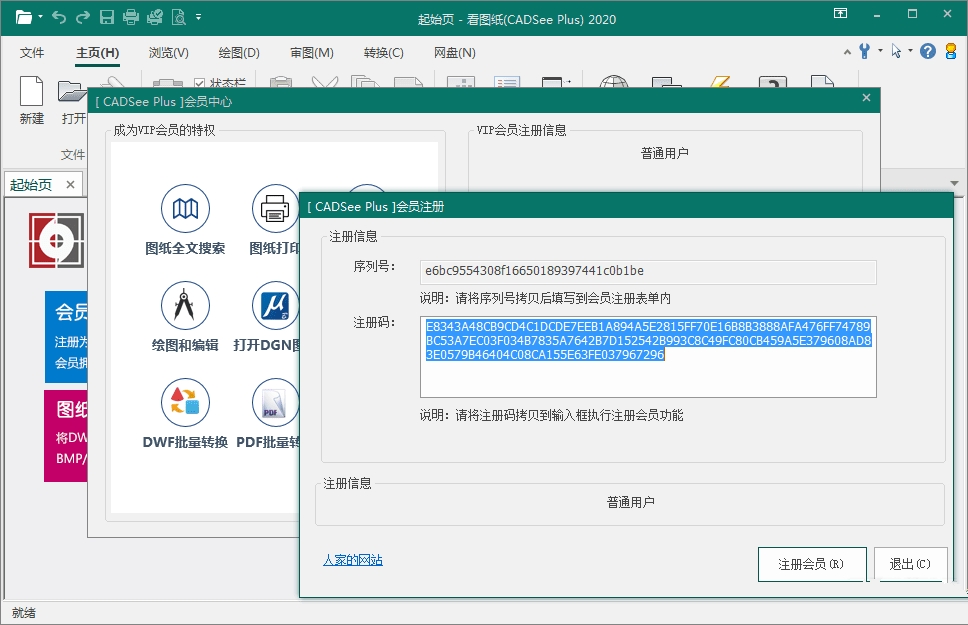Open help with the blue question mark
968x625 pixels.
pyautogui.click(x=927, y=51)
